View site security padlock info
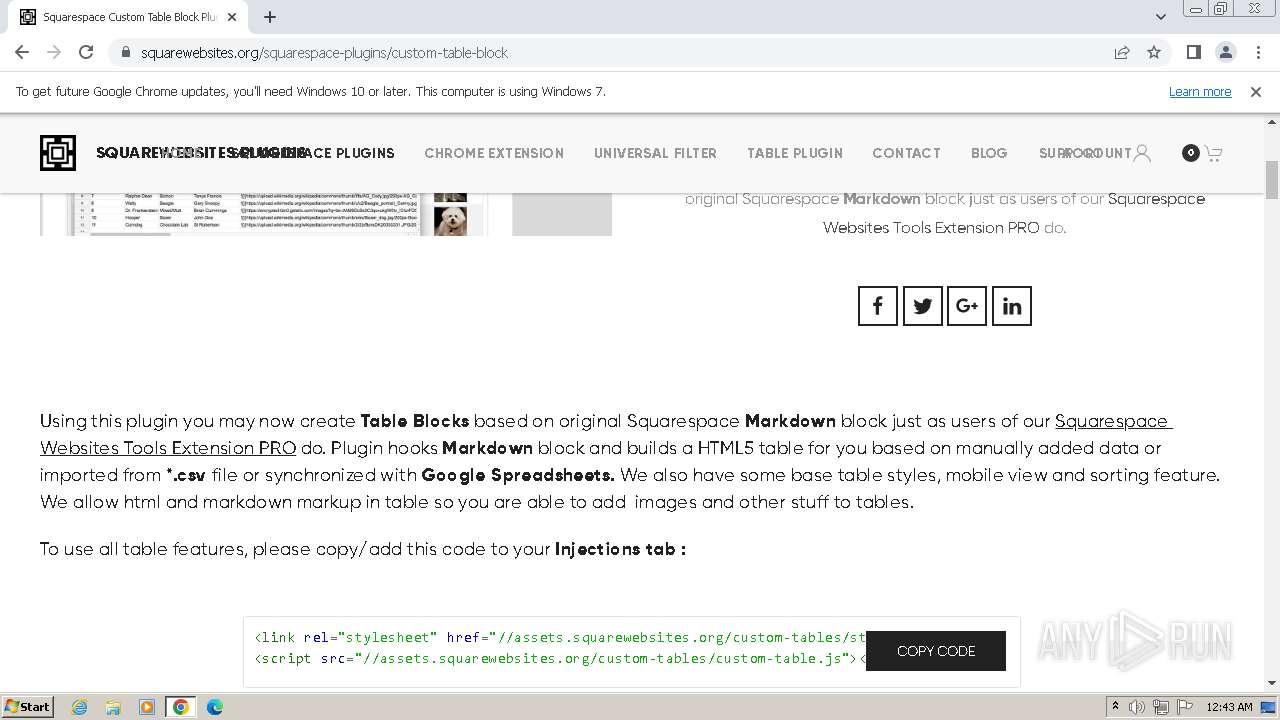This screenshot has width=1280, height=720. click(125, 52)
